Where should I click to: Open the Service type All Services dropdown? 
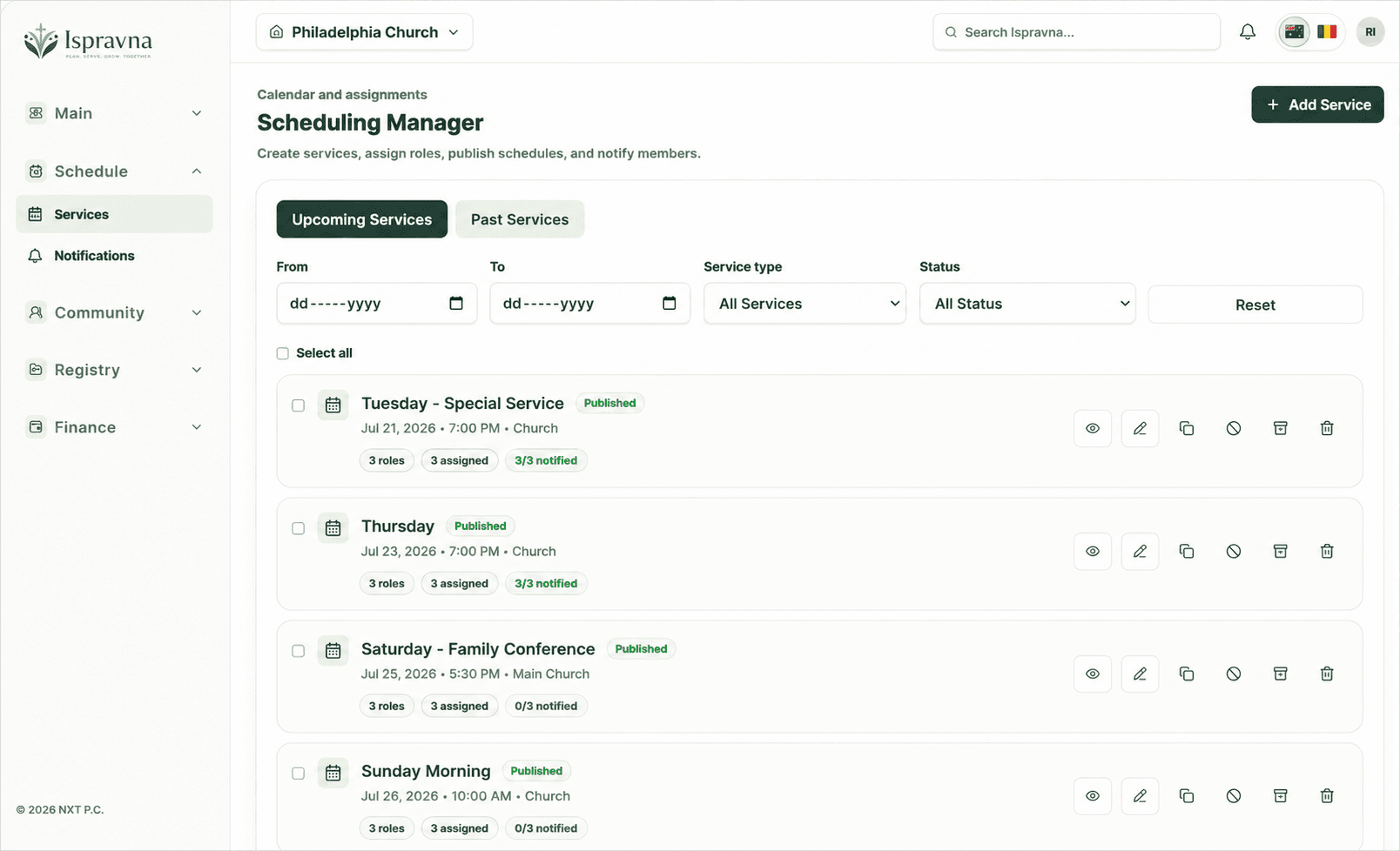pos(804,304)
